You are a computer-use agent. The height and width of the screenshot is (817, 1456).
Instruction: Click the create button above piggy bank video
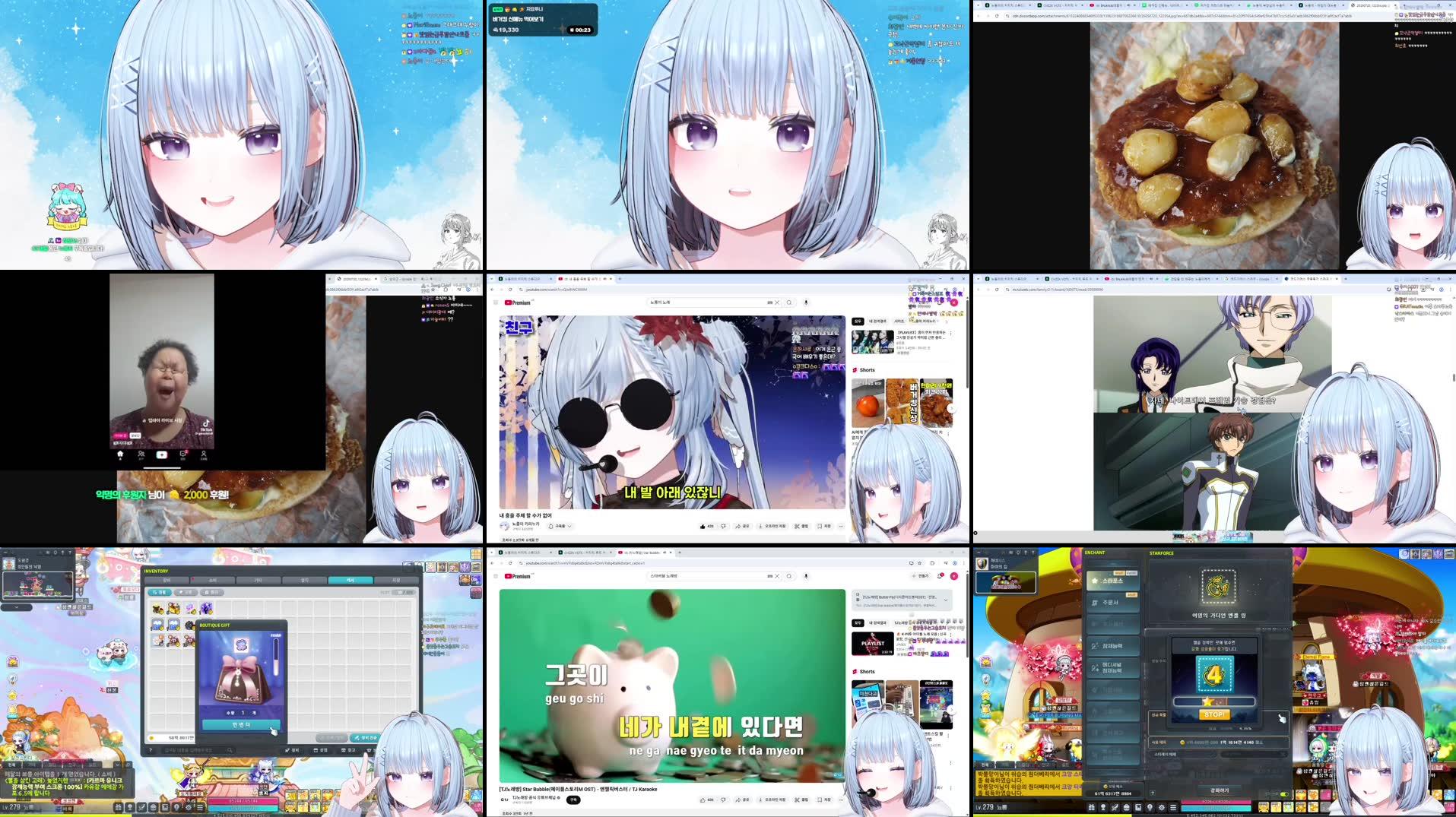(x=922, y=576)
